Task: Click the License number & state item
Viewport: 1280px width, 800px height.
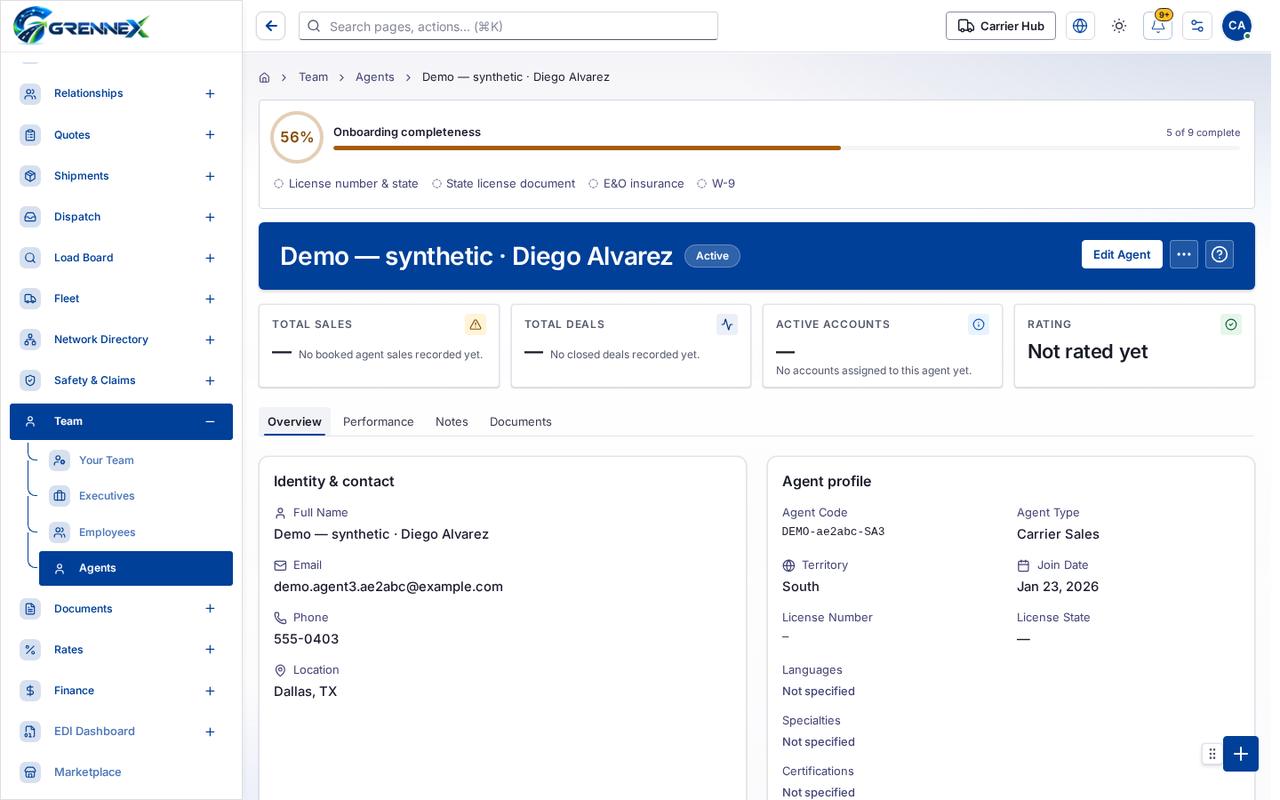Action: [x=346, y=184]
